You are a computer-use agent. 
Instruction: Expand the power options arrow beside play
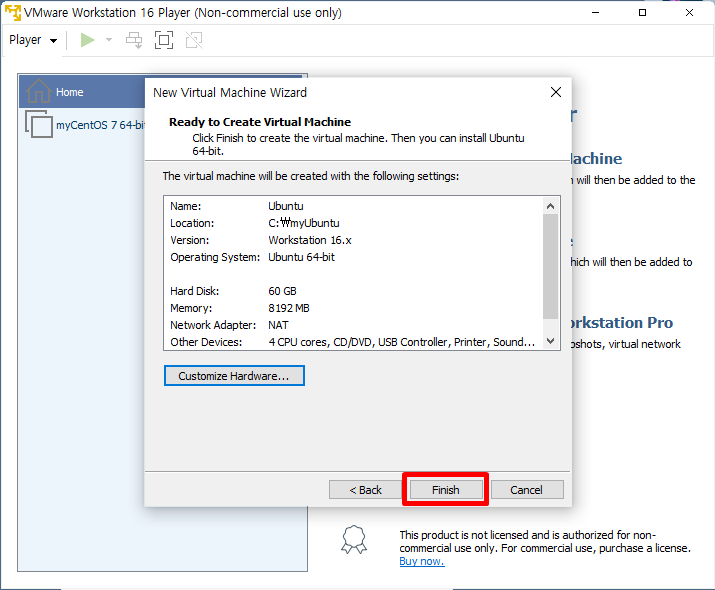[x=109, y=40]
